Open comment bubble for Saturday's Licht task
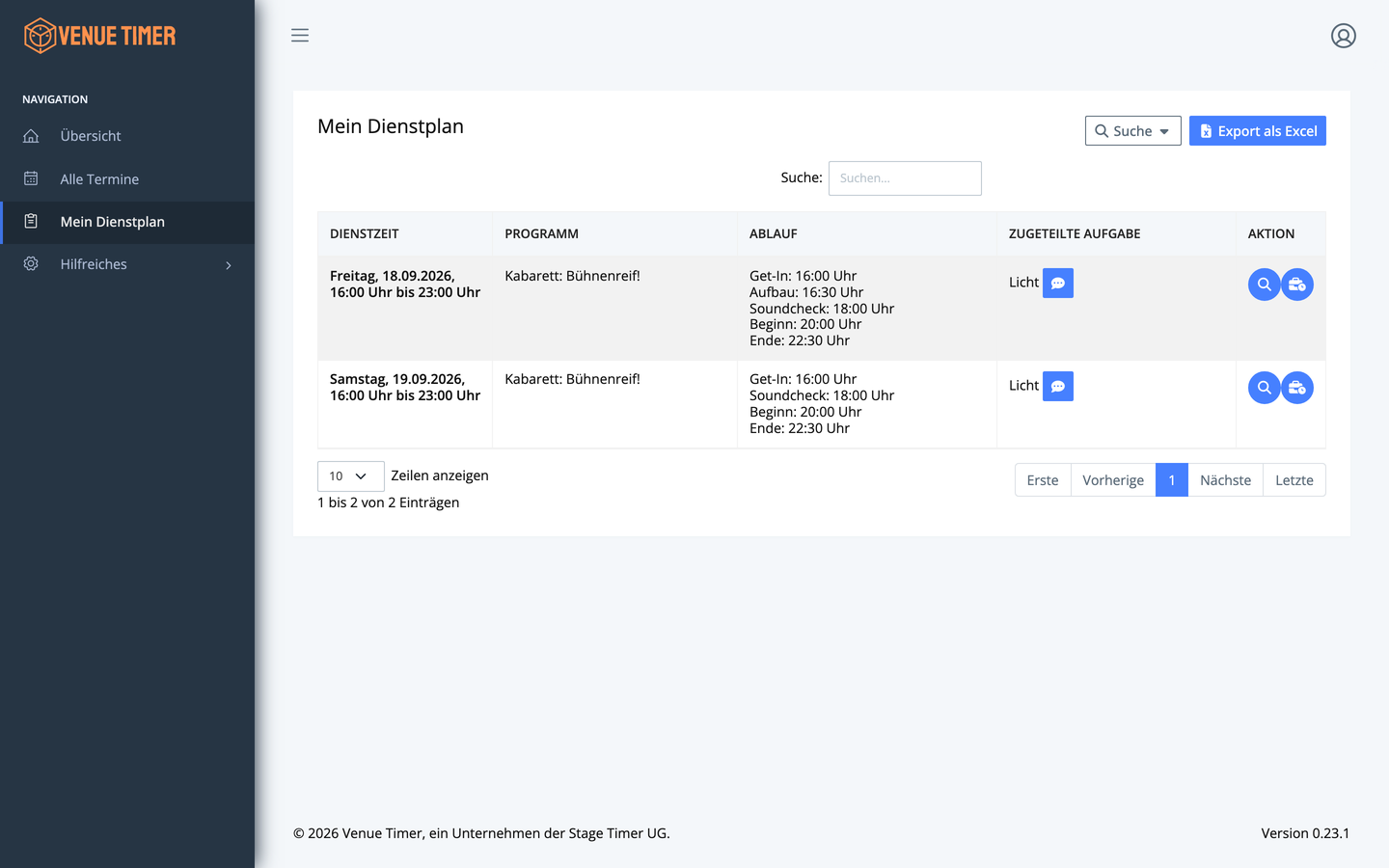The width and height of the screenshot is (1389, 868). pos(1058,386)
